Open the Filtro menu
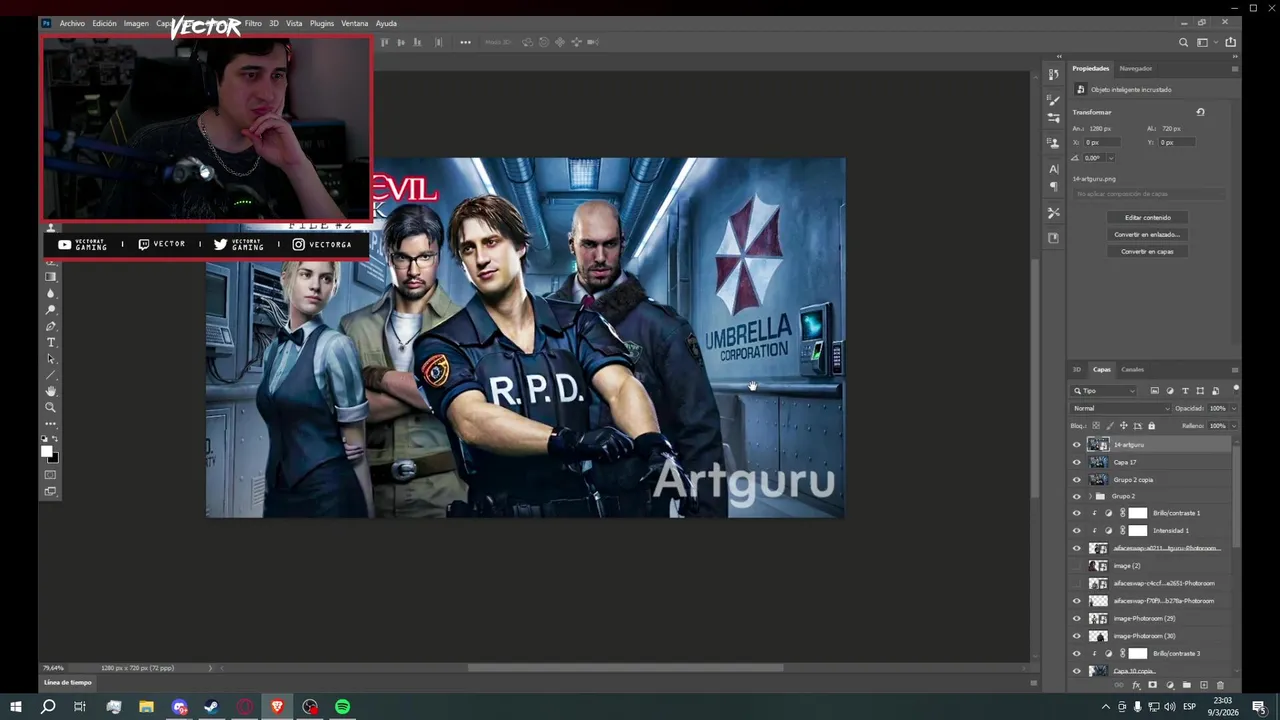 click(253, 23)
